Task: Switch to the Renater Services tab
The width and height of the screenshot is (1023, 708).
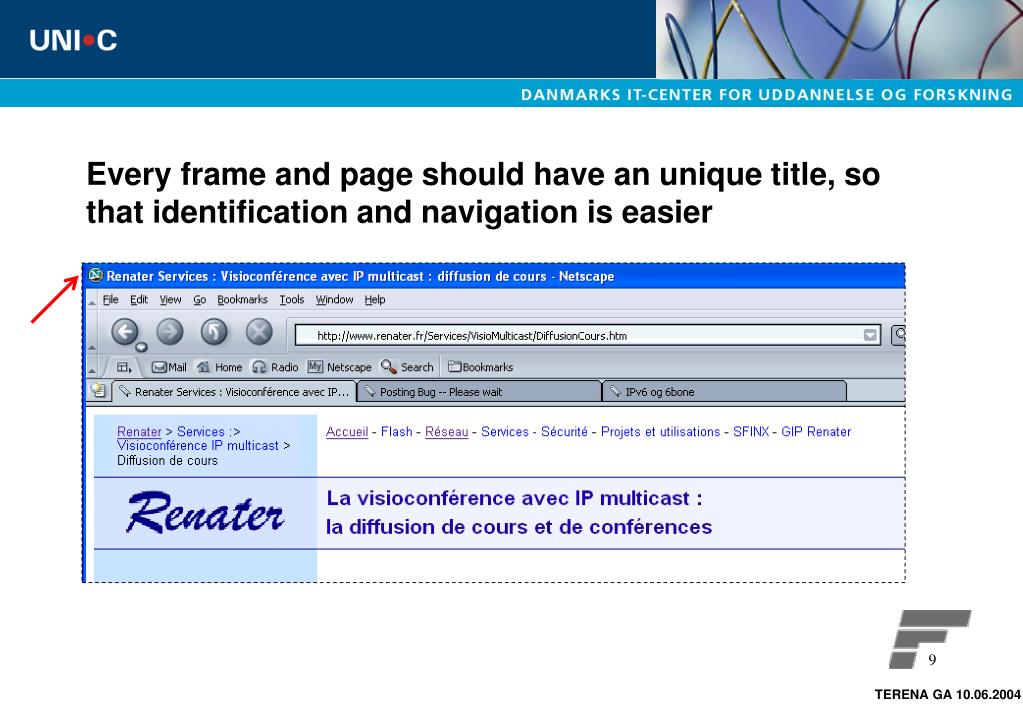Action: click(234, 392)
